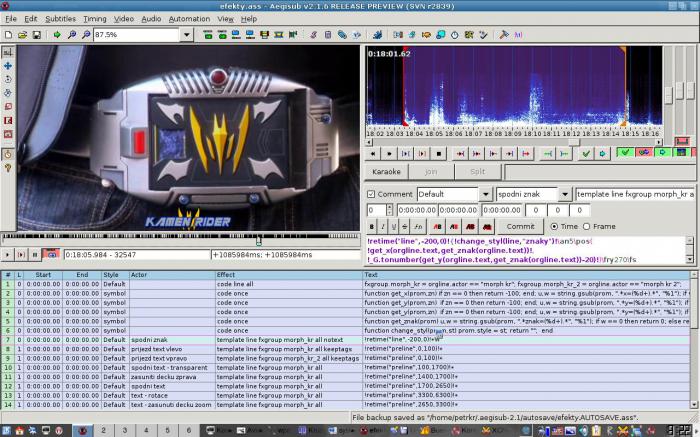The height and width of the screenshot is (437, 700).
Task: Switch to desktop workspace 4 in taskbar
Action: 146,430
